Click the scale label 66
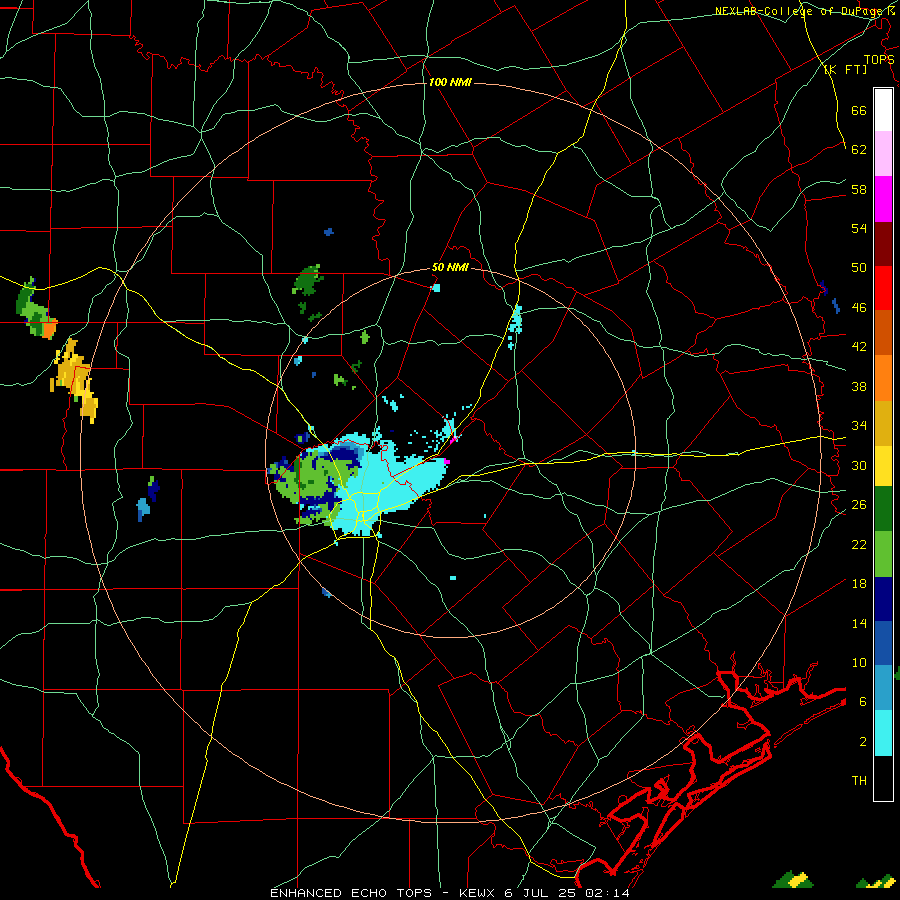Viewport: 900px width, 900px height. [x=859, y=110]
